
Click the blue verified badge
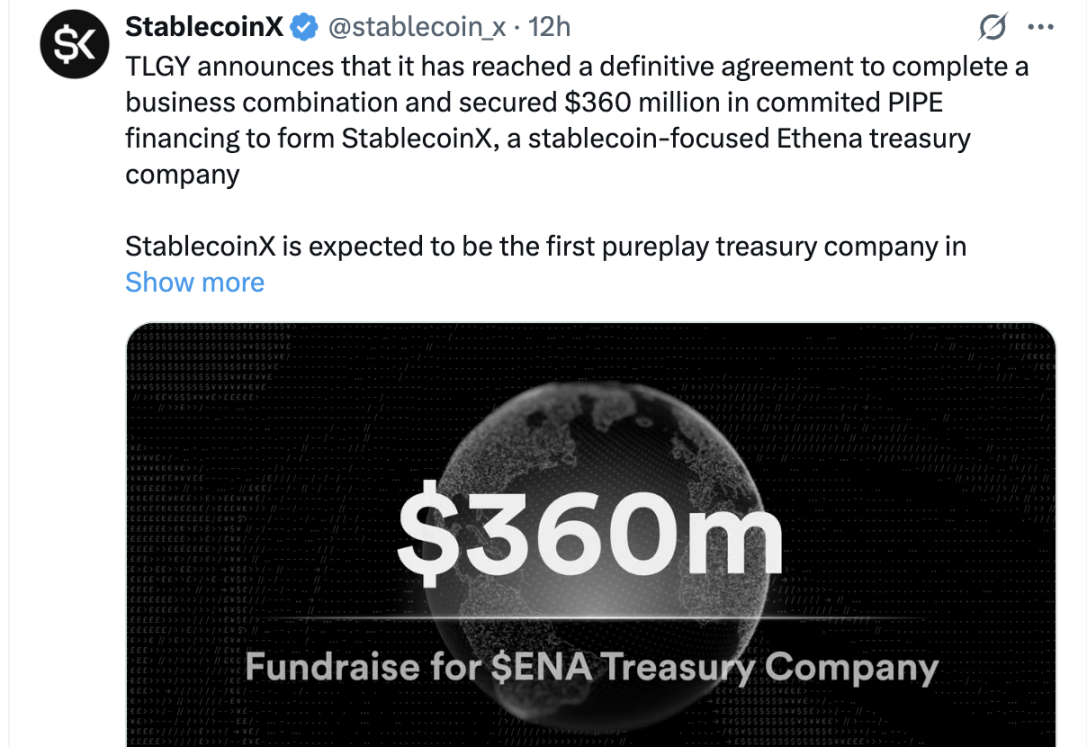pyautogui.click(x=303, y=29)
